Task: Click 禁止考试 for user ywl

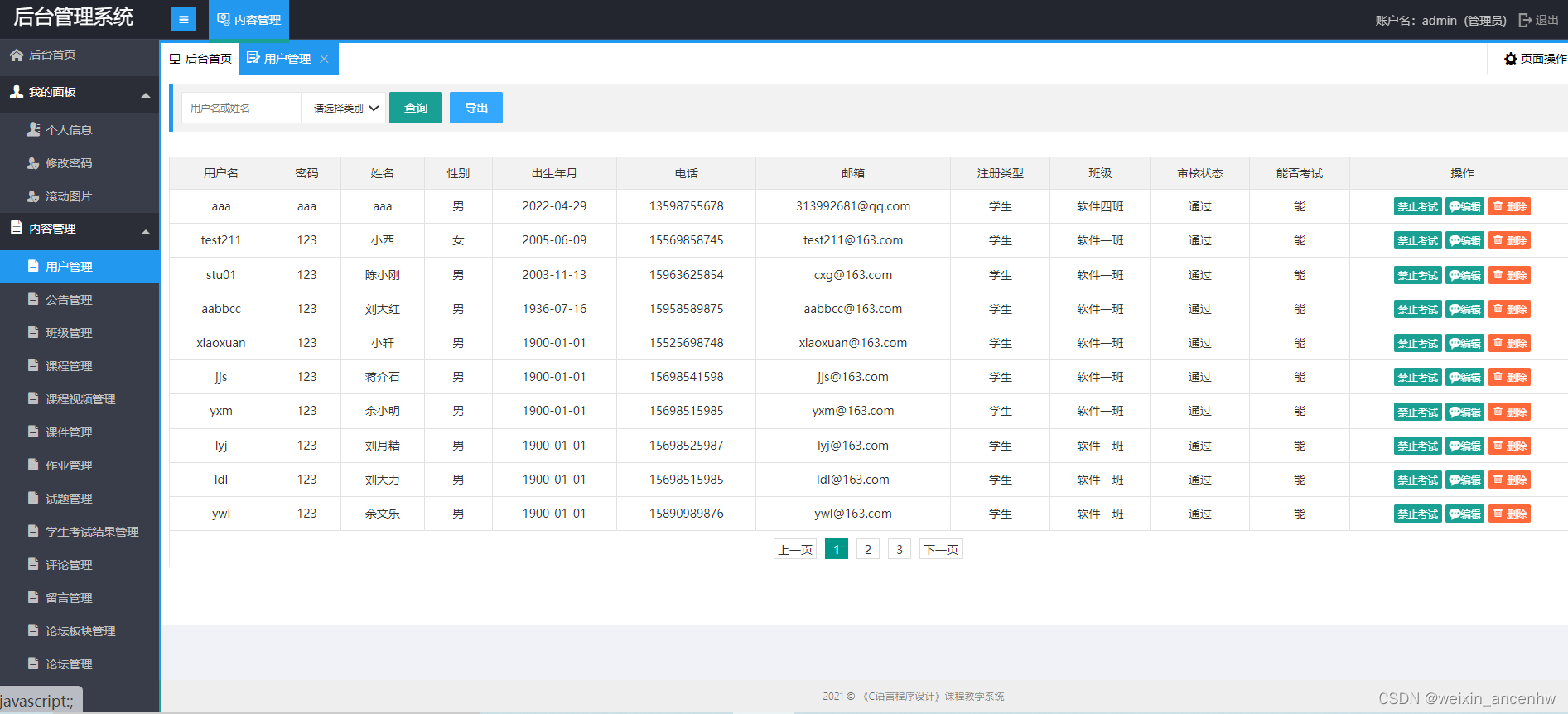Action: 1418,514
